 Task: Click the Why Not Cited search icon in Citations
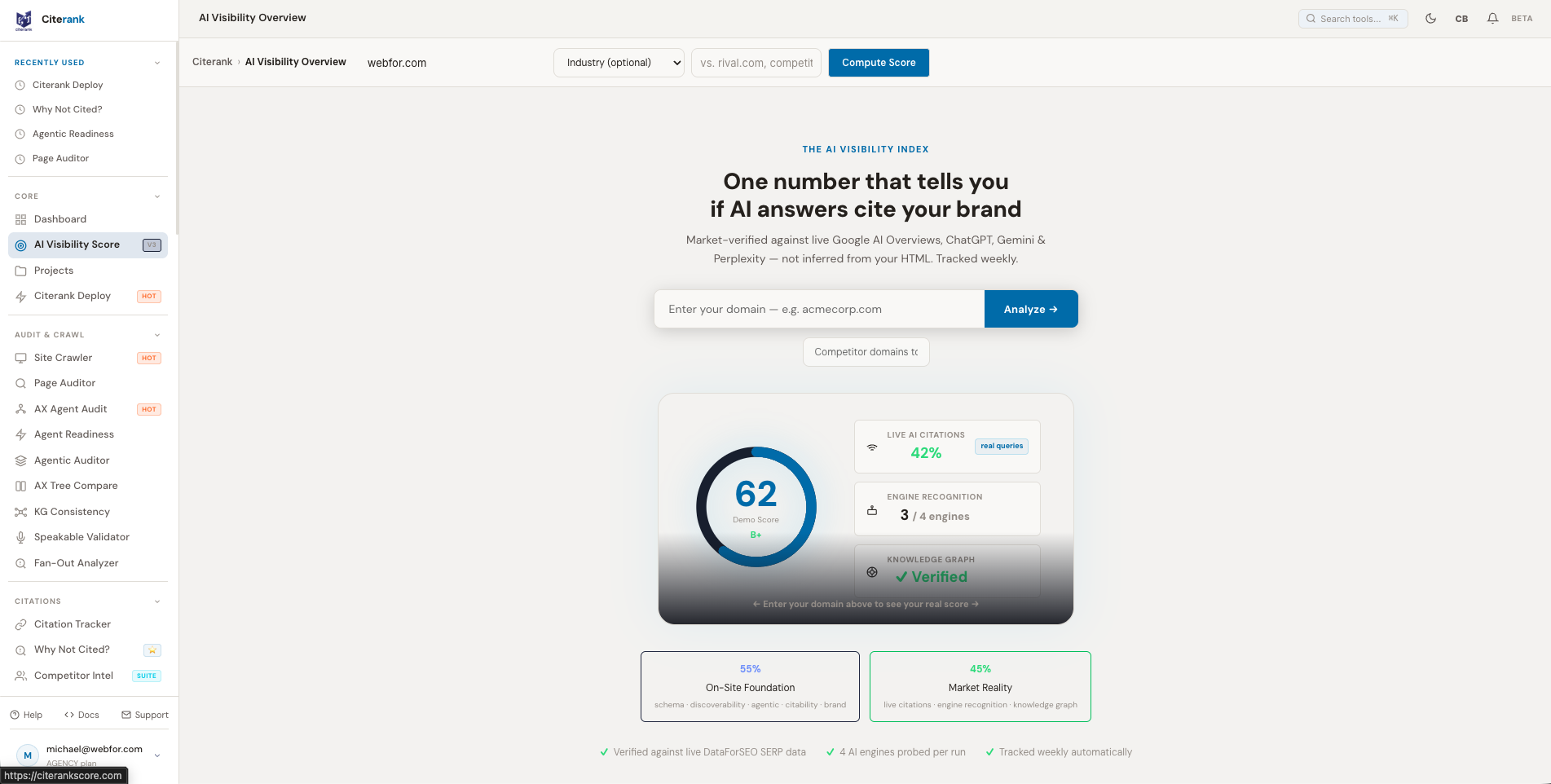coord(21,650)
